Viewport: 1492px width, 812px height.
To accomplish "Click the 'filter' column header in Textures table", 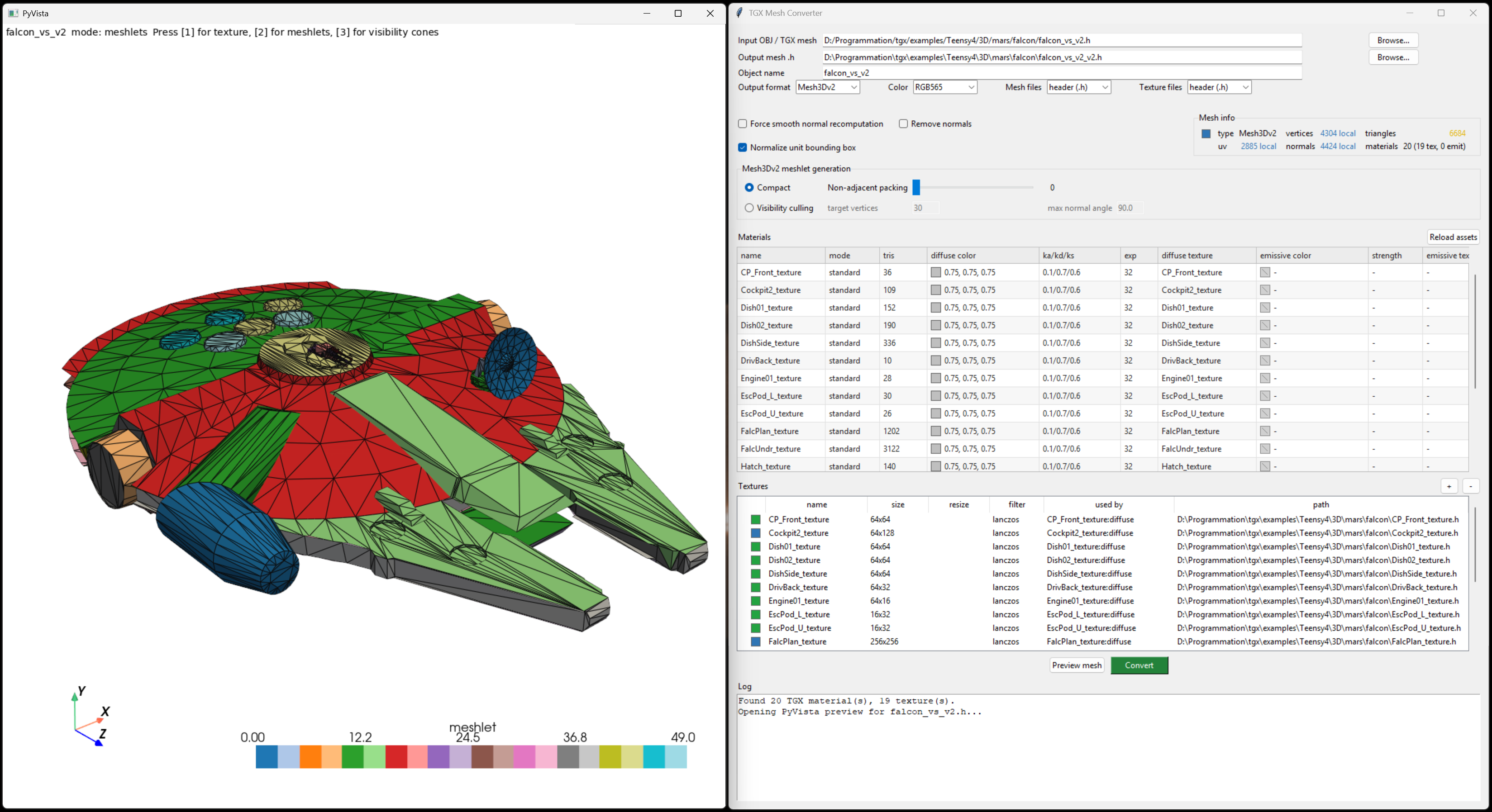I will pos(1016,504).
